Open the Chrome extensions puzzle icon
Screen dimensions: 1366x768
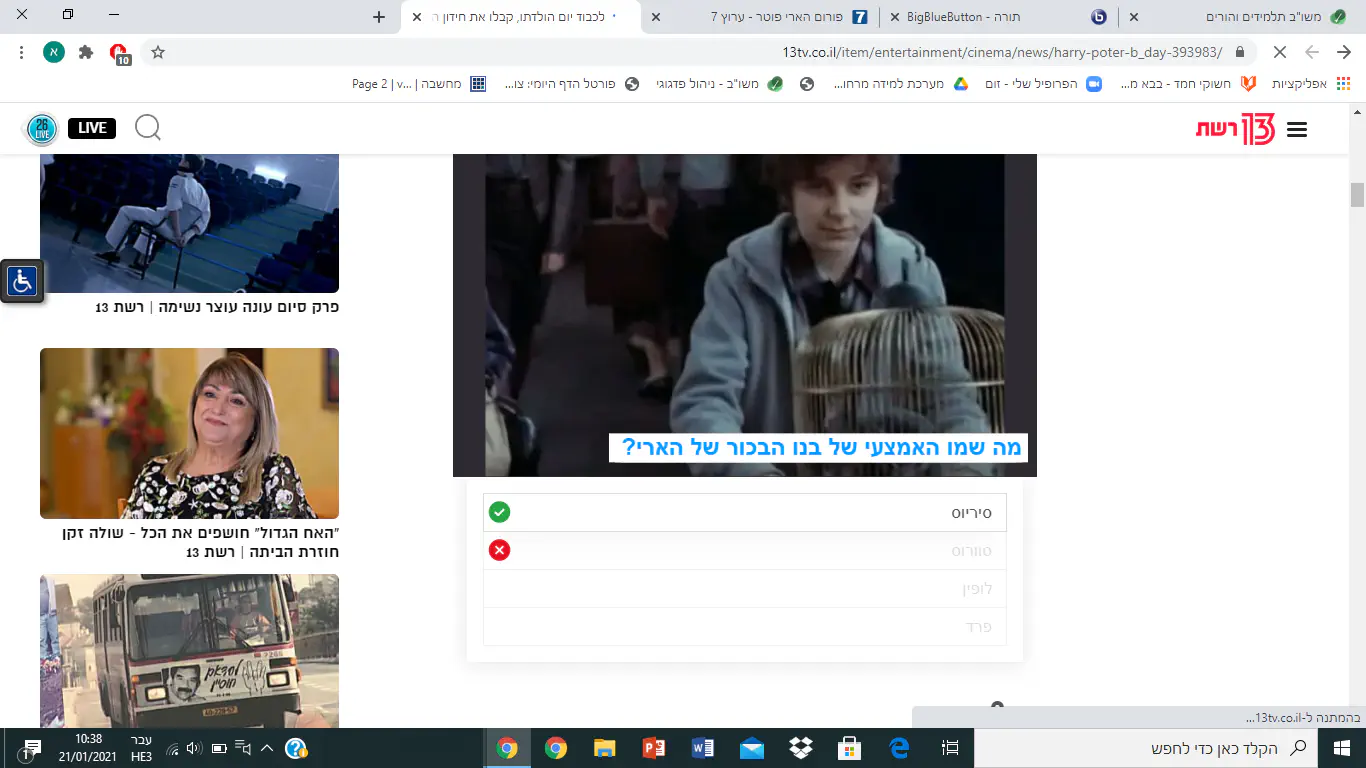point(86,52)
